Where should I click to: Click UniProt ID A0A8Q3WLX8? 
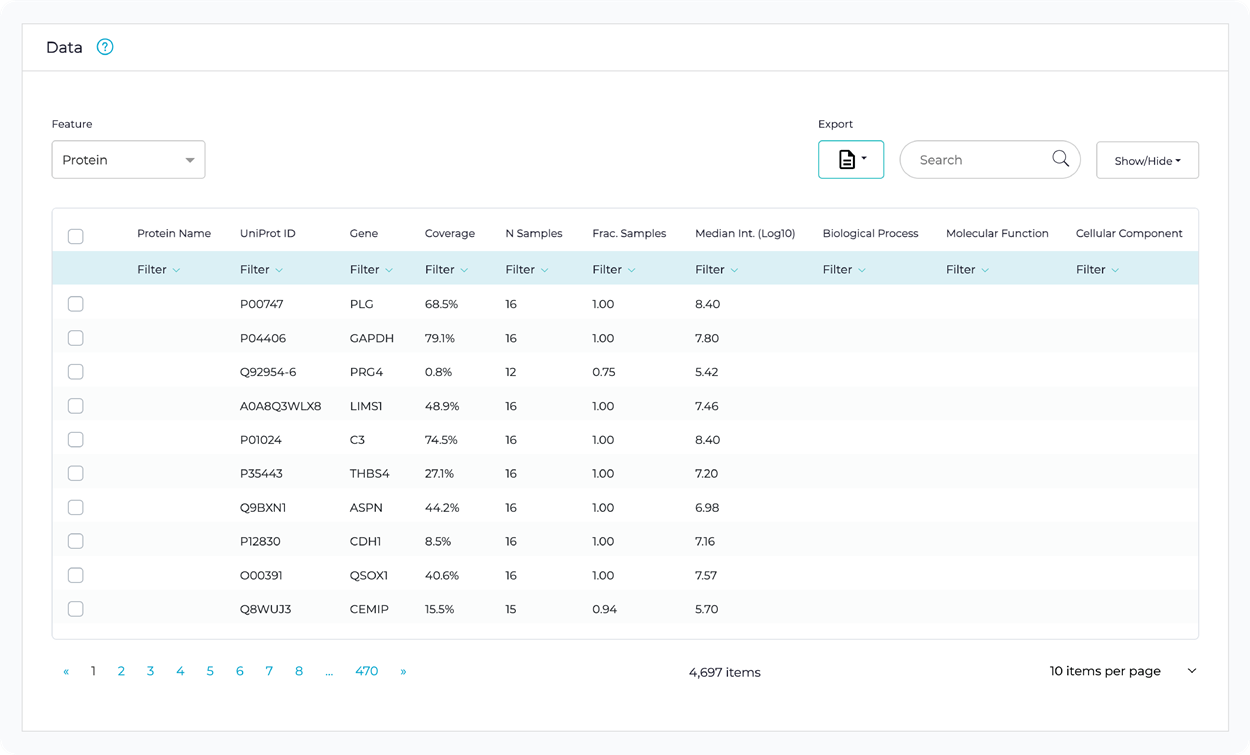(281, 406)
